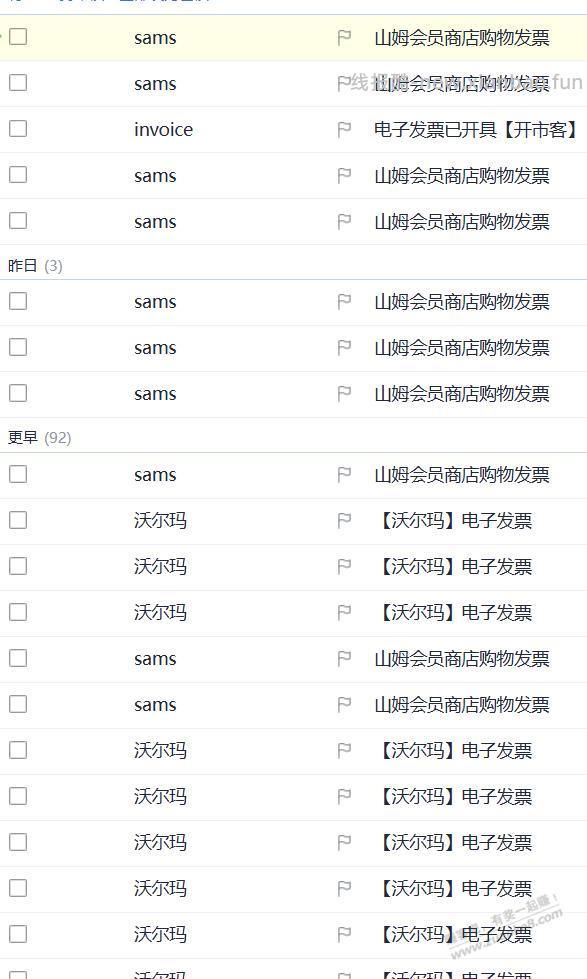Flag the first sams email in the highlighted row

(x=344, y=37)
